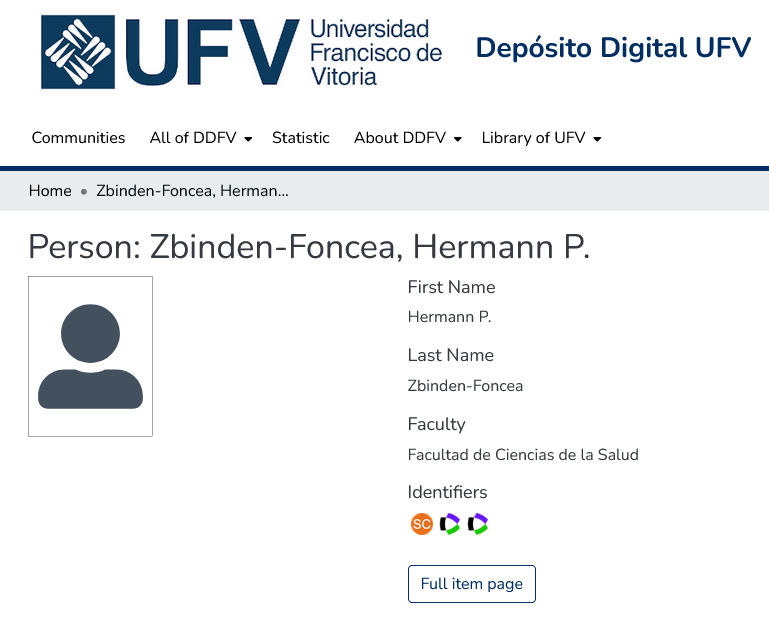Click the Universidad Francisco de Vitoria wordmark

[375, 52]
